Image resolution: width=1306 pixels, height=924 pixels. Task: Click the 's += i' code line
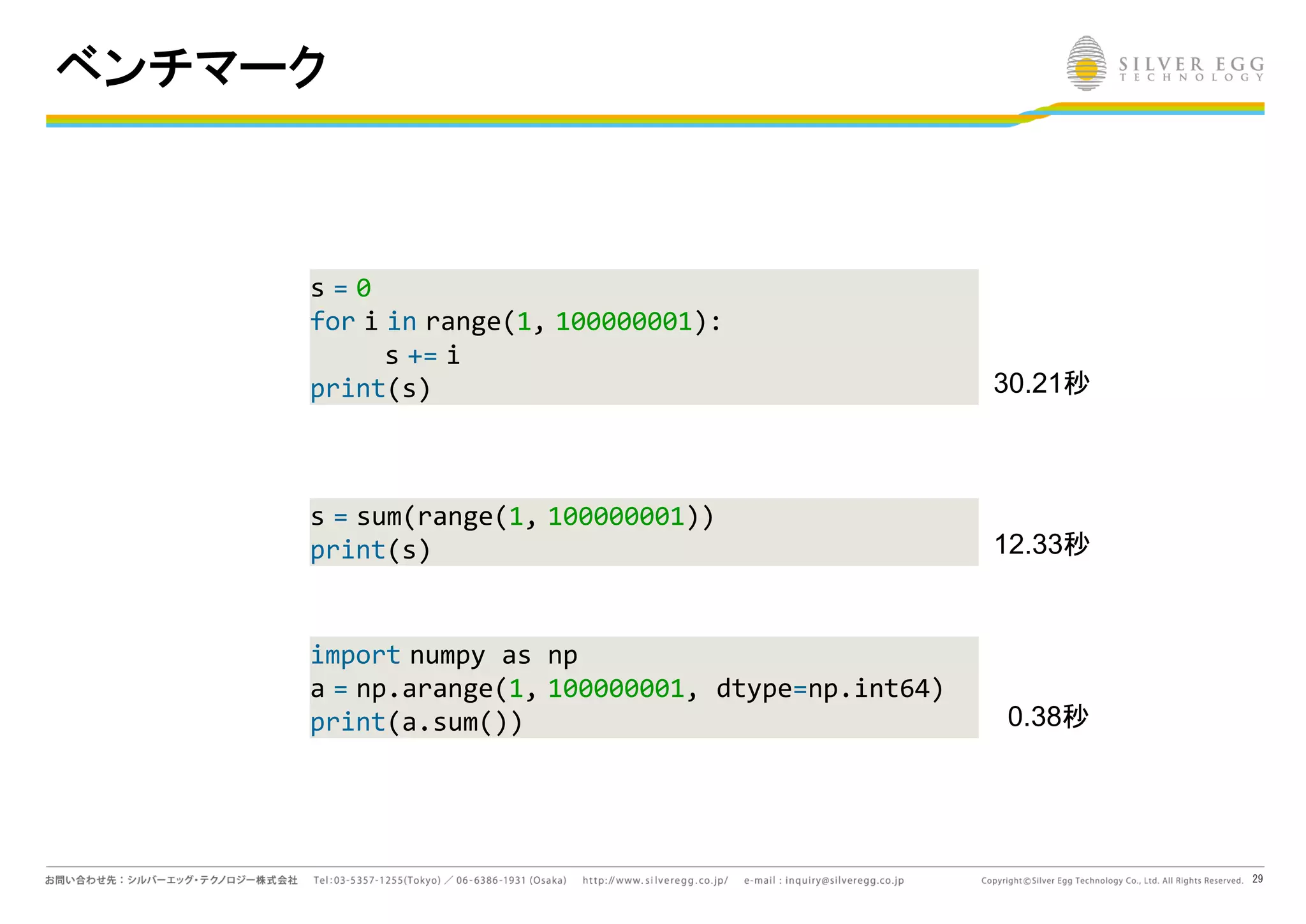pyautogui.click(x=422, y=355)
